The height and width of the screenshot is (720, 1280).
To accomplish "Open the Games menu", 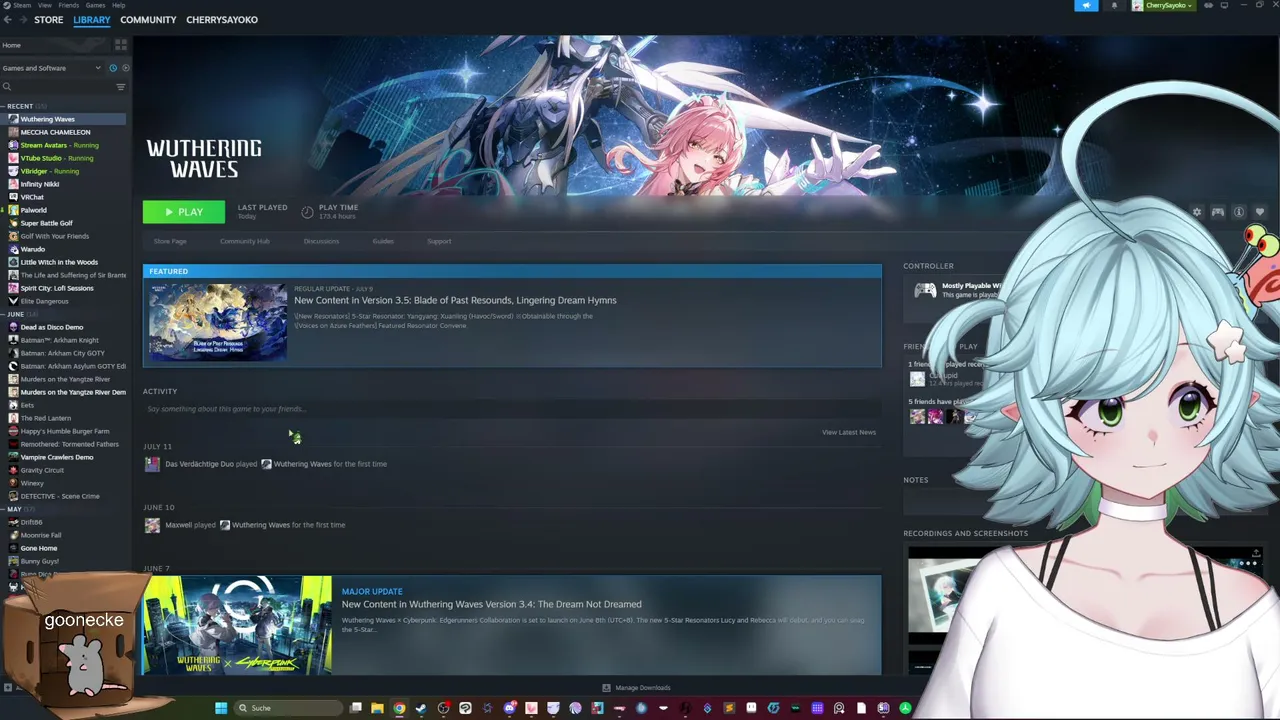I will [95, 5].
